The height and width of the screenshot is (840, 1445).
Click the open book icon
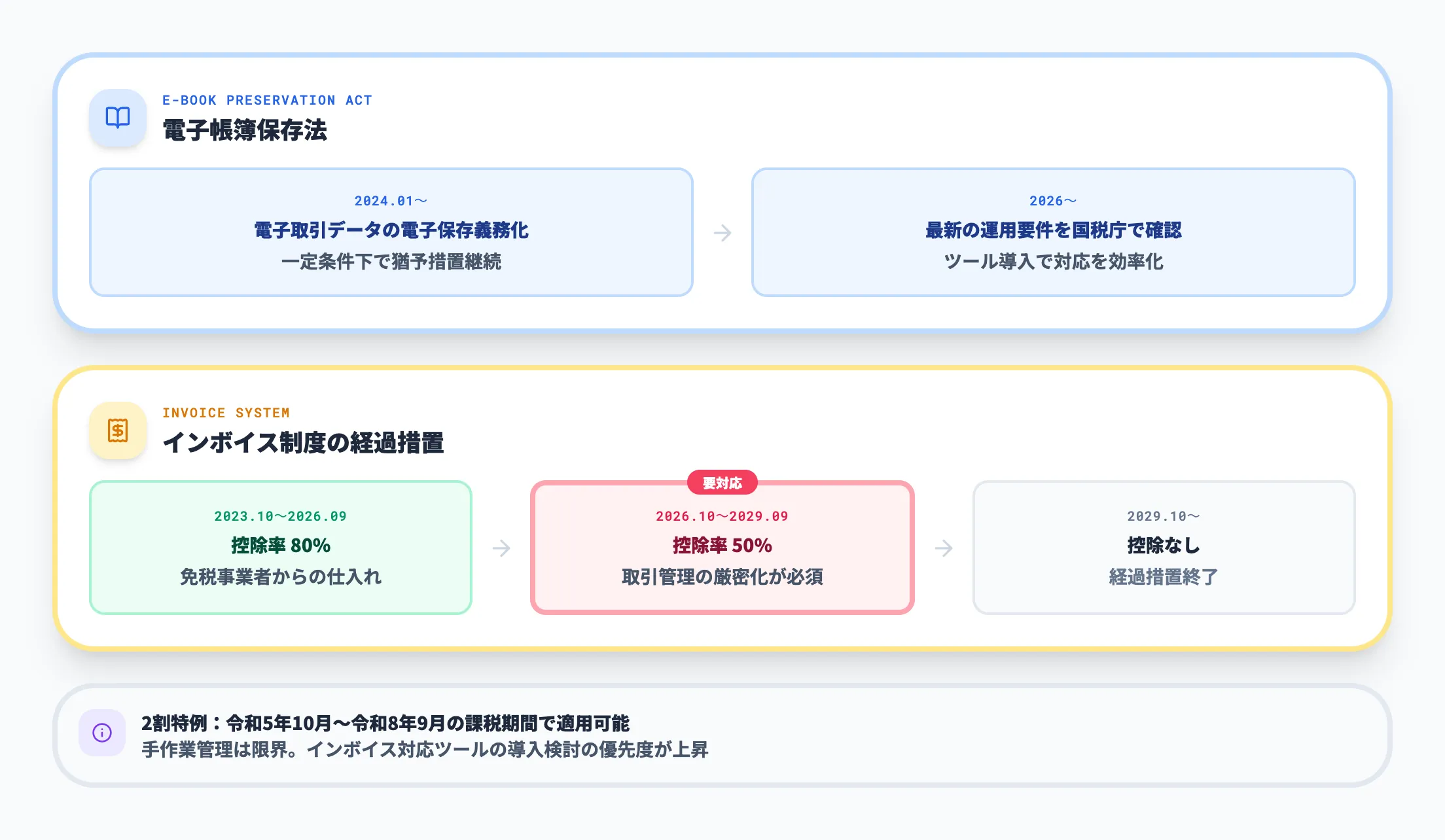pyautogui.click(x=118, y=118)
